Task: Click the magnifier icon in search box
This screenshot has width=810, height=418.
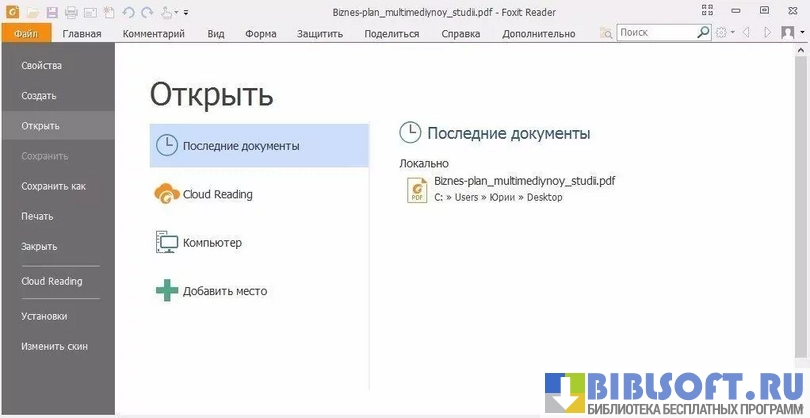Action: (x=703, y=33)
